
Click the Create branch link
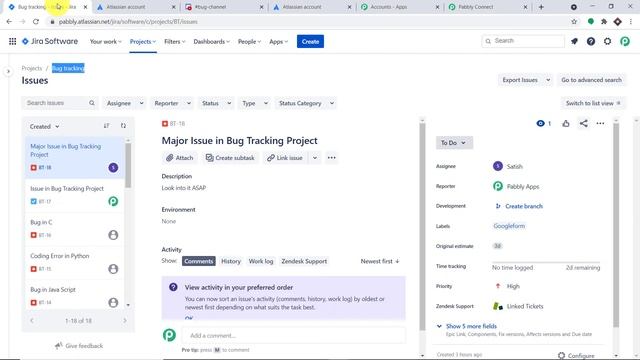click(x=524, y=206)
